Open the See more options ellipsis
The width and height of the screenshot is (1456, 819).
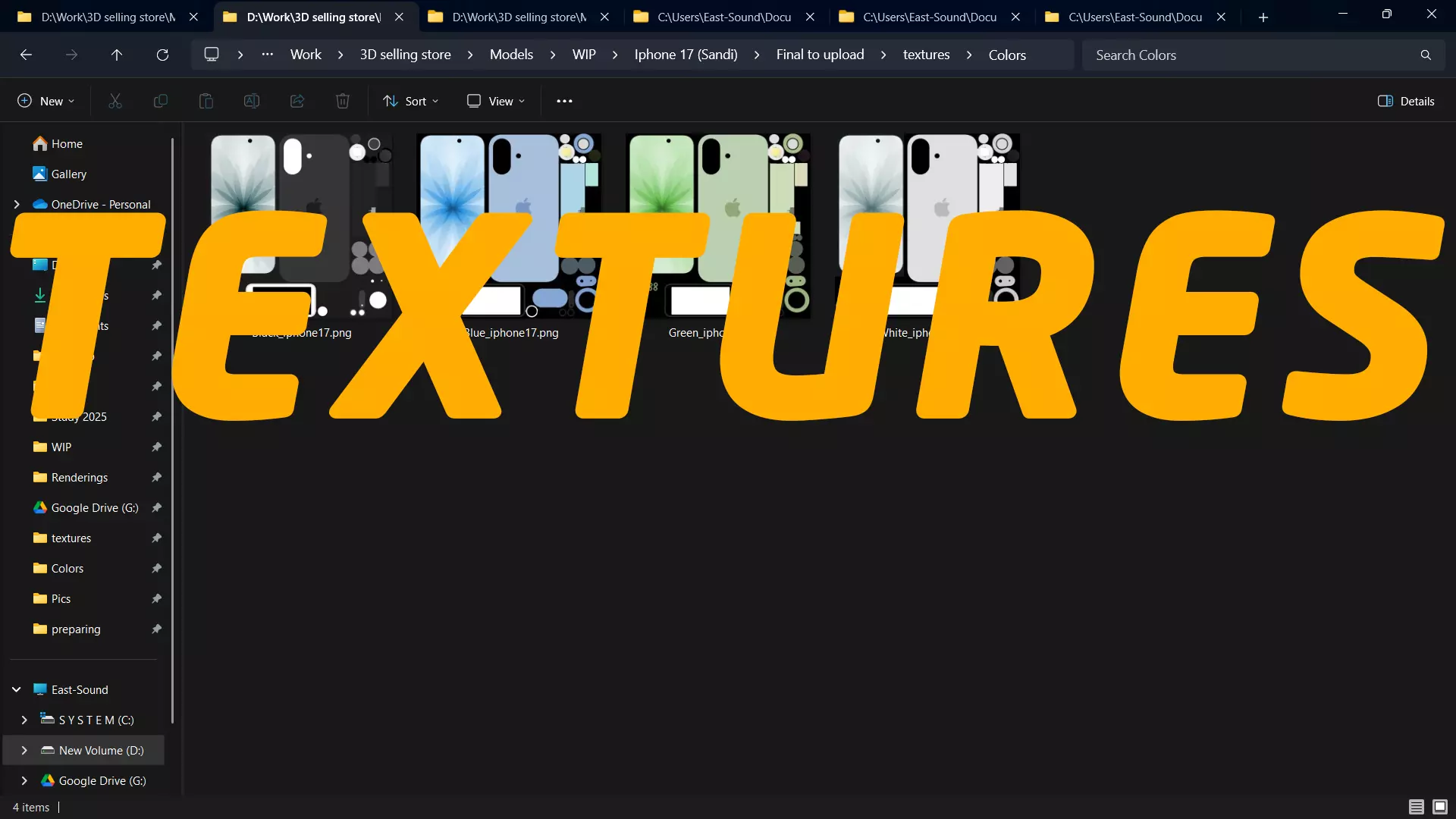[x=564, y=101]
